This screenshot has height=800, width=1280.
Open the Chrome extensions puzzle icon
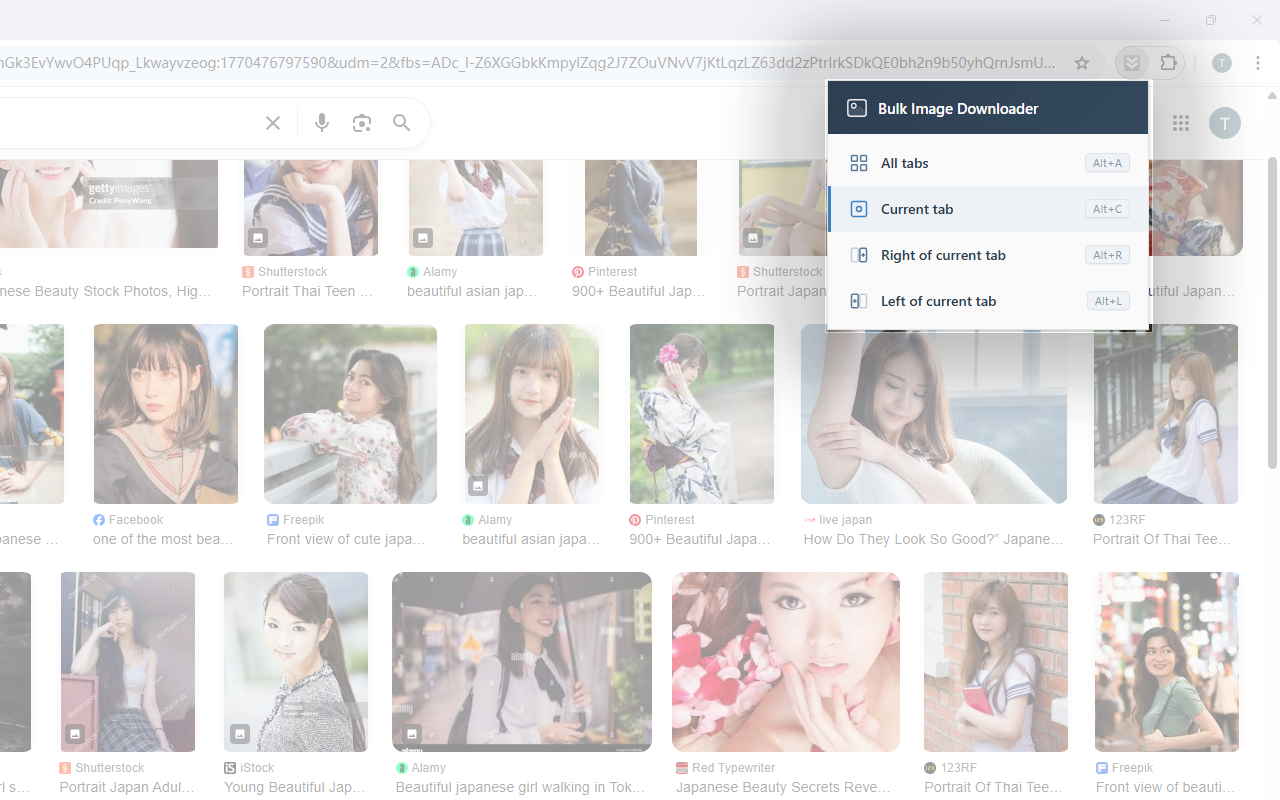[1168, 63]
